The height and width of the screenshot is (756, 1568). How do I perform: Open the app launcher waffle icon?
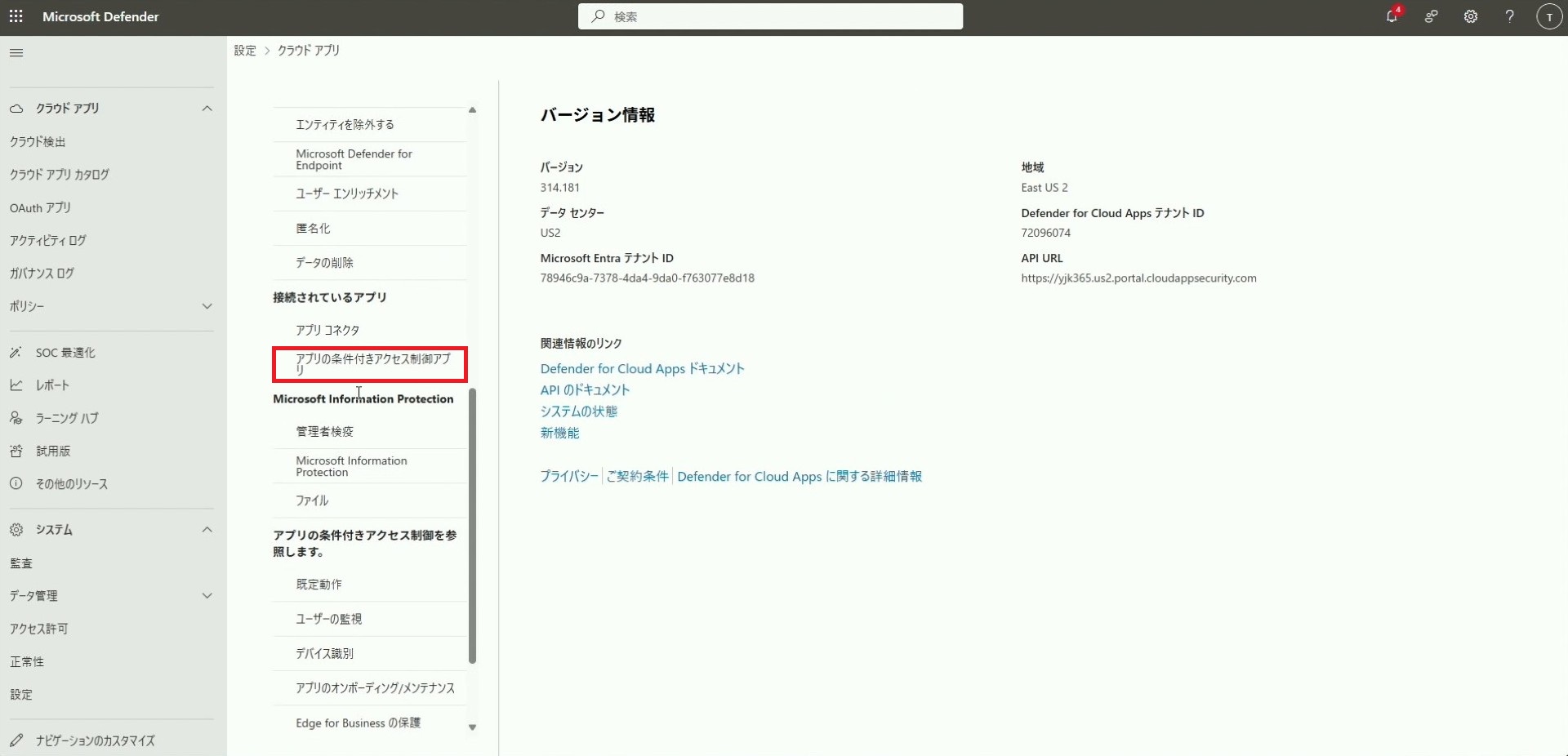pyautogui.click(x=16, y=16)
